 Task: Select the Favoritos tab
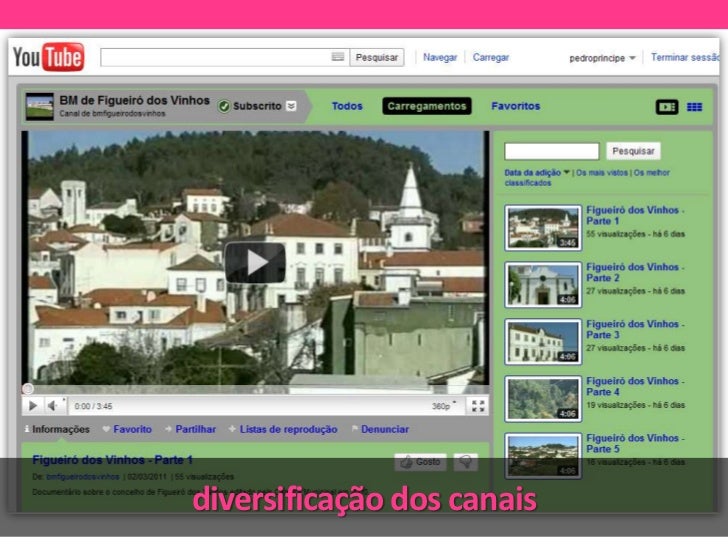click(x=515, y=106)
